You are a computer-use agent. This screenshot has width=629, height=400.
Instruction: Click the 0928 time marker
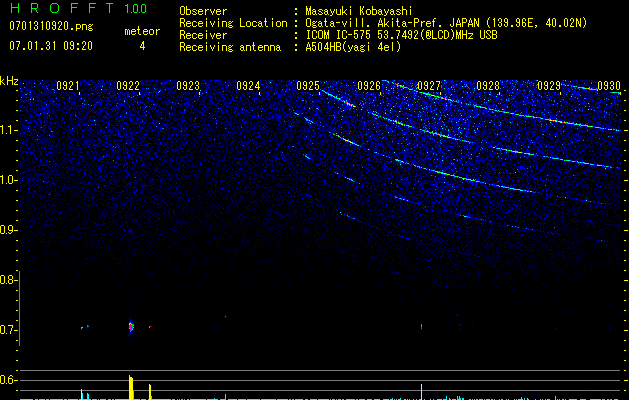488,85
